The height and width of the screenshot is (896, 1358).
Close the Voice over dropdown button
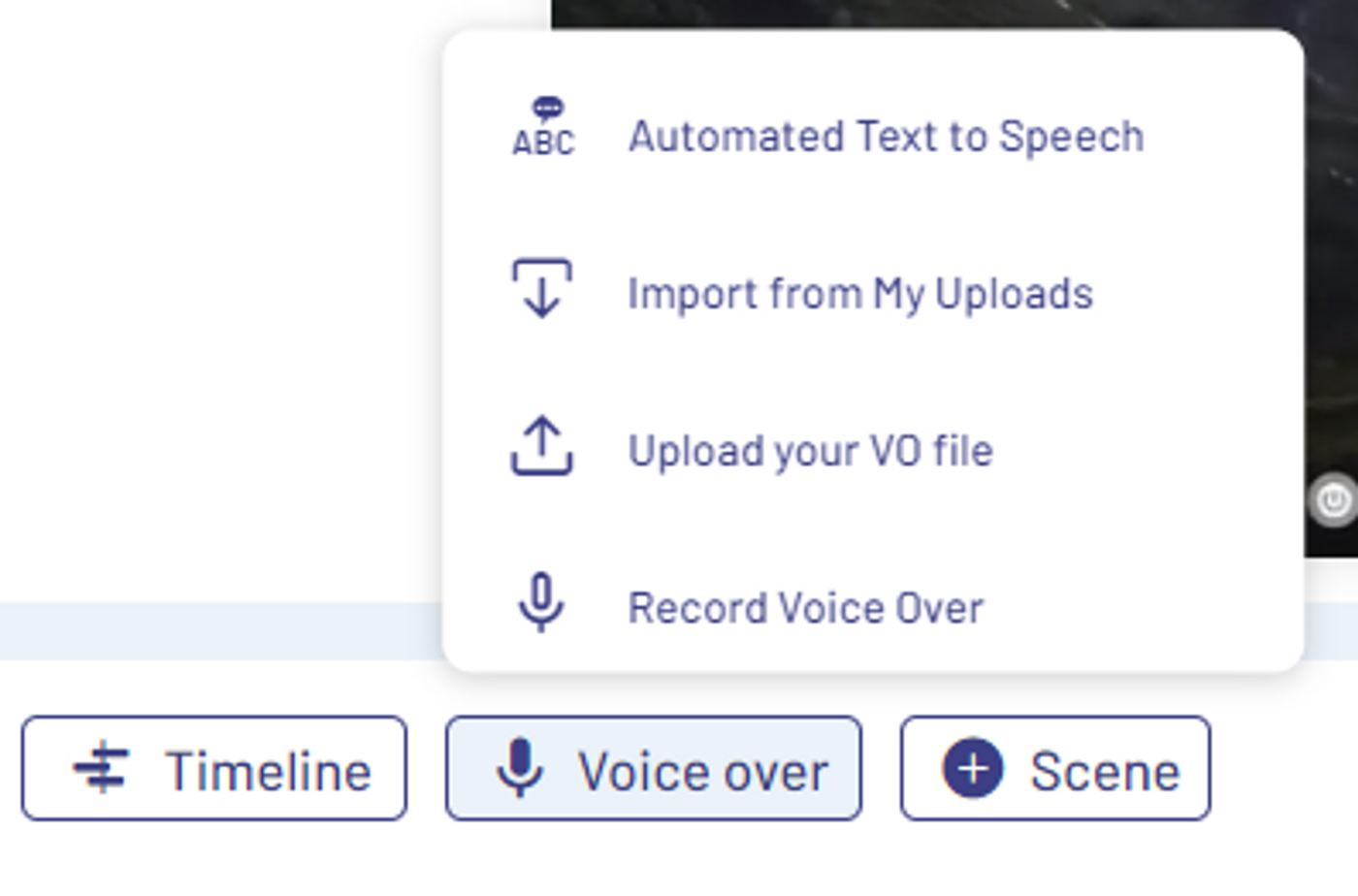pyautogui.click(x=654, y=769)
